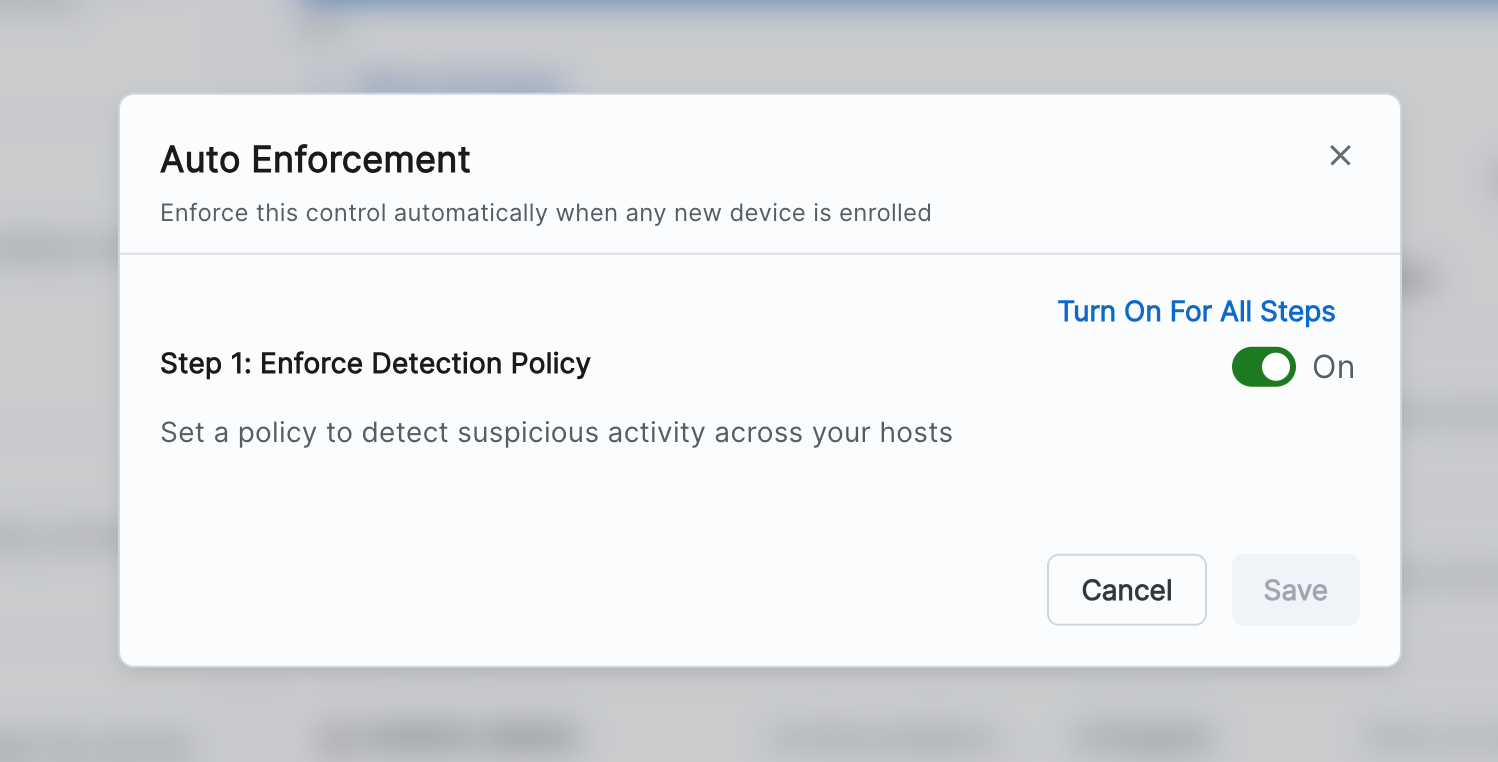Click the green track of the On switch
Screen dimensions: 1498x762
(x=1247, y=367)
